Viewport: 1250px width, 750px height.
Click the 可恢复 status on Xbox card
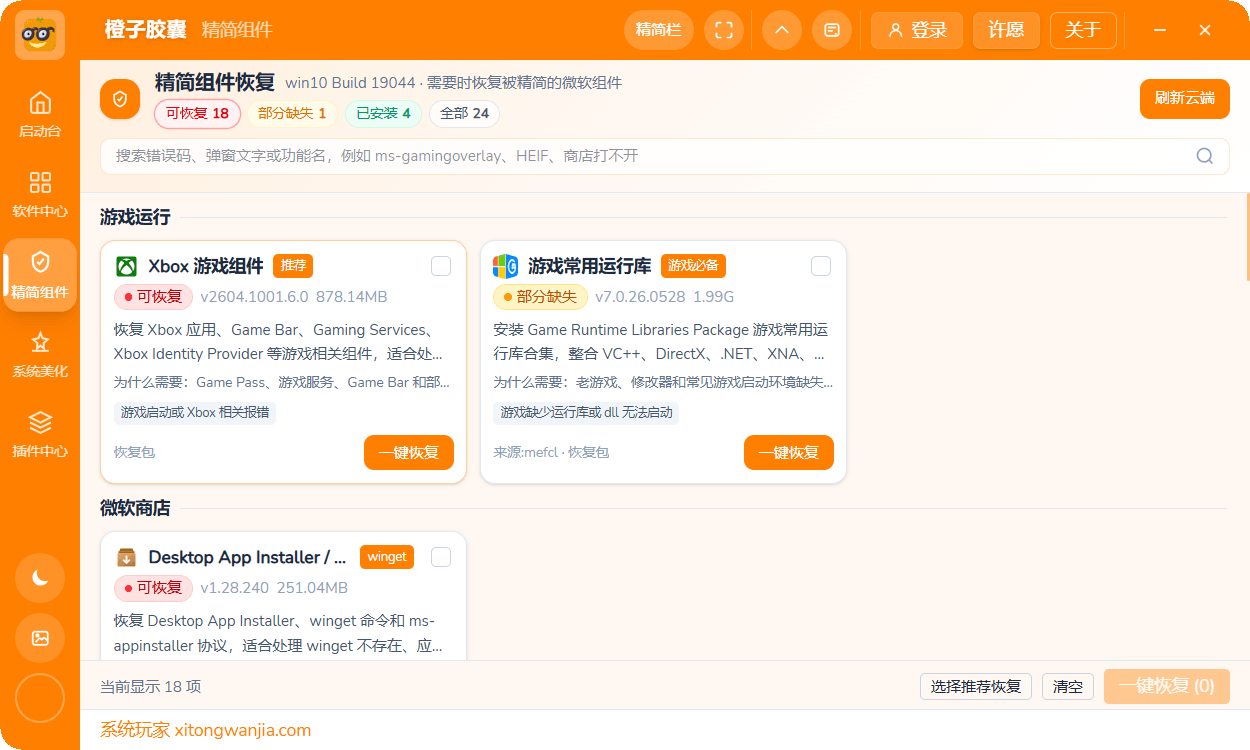(x=153, y=297)
